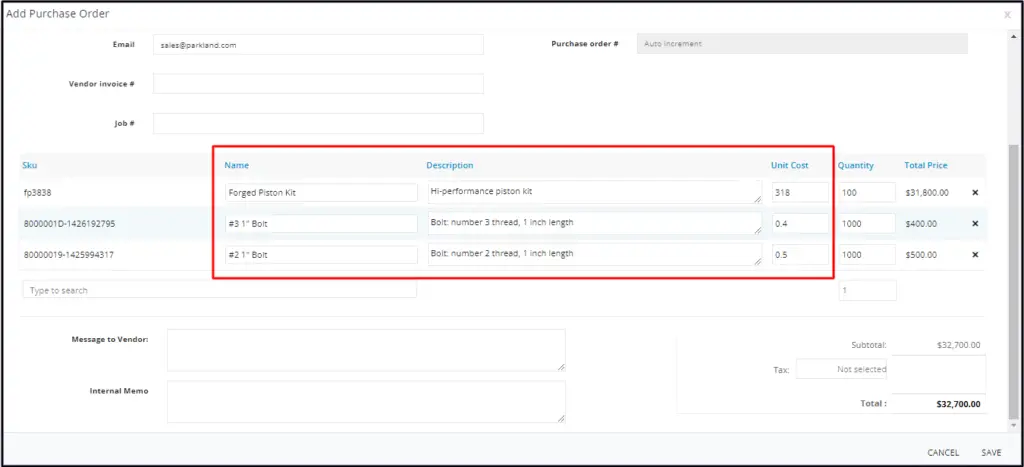Edit the unit cost 0.4 field

click(x=800, y=223)
